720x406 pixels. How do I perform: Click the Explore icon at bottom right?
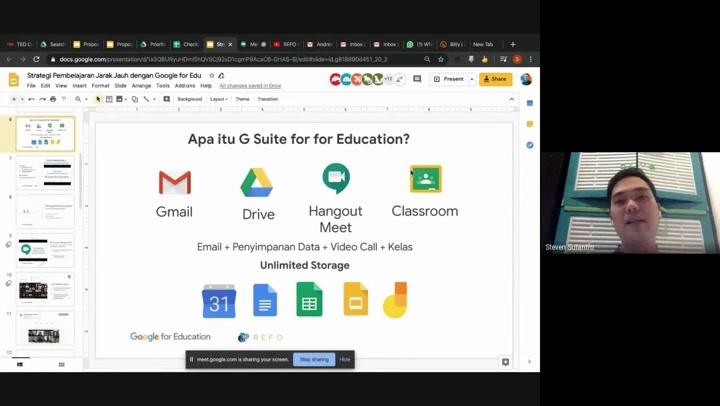coord(506,362)
